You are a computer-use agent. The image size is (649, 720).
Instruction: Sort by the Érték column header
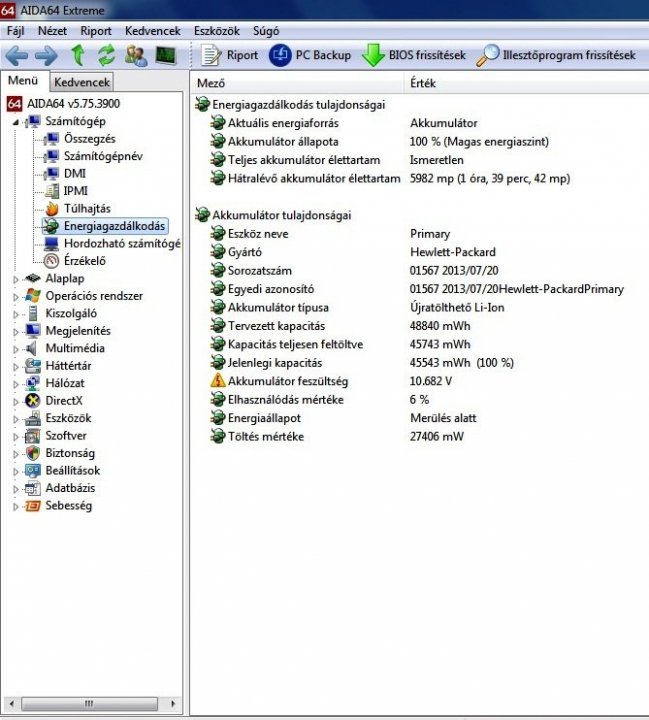click(526, 83)
